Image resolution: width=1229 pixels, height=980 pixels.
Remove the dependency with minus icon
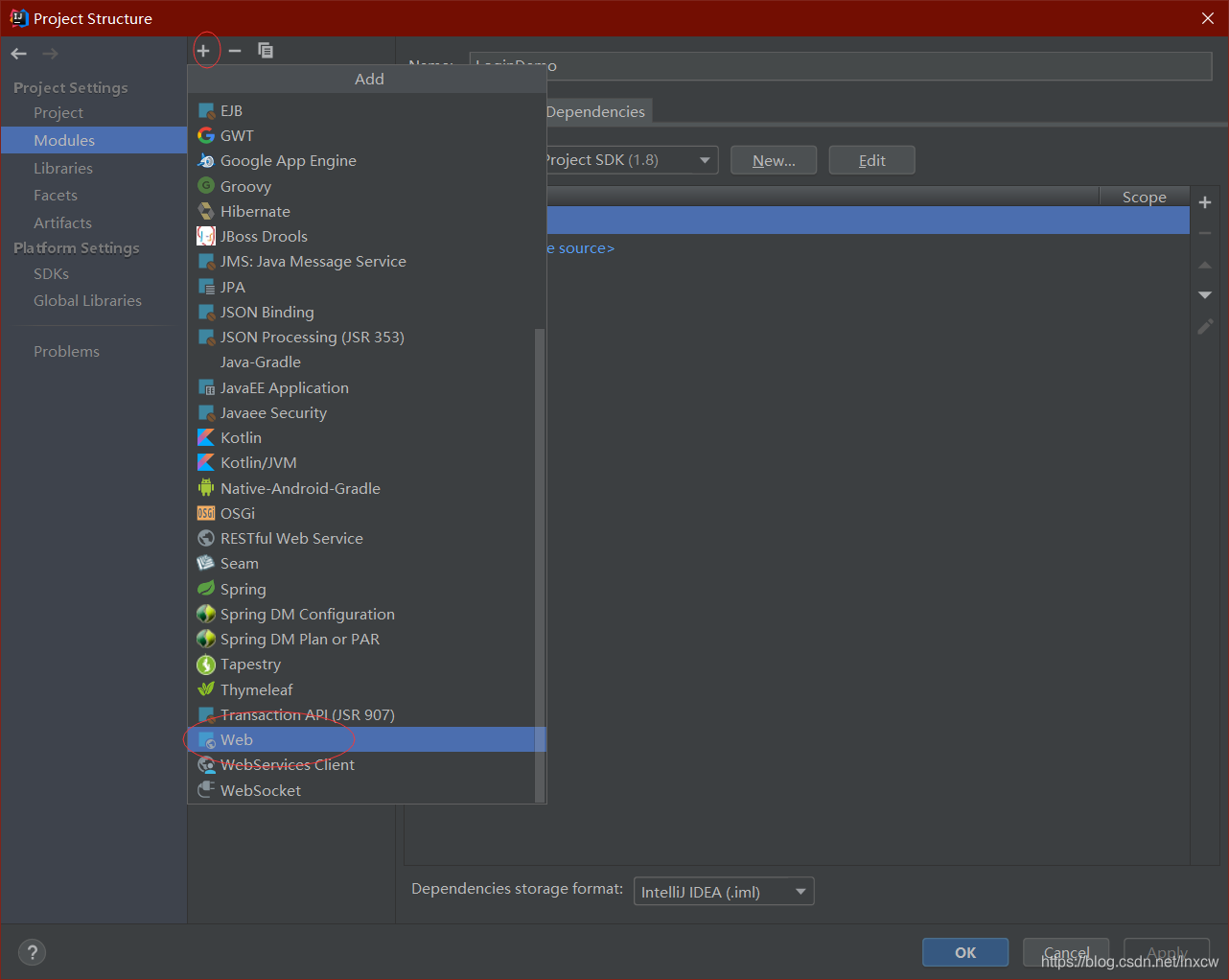coord(1205,233)
